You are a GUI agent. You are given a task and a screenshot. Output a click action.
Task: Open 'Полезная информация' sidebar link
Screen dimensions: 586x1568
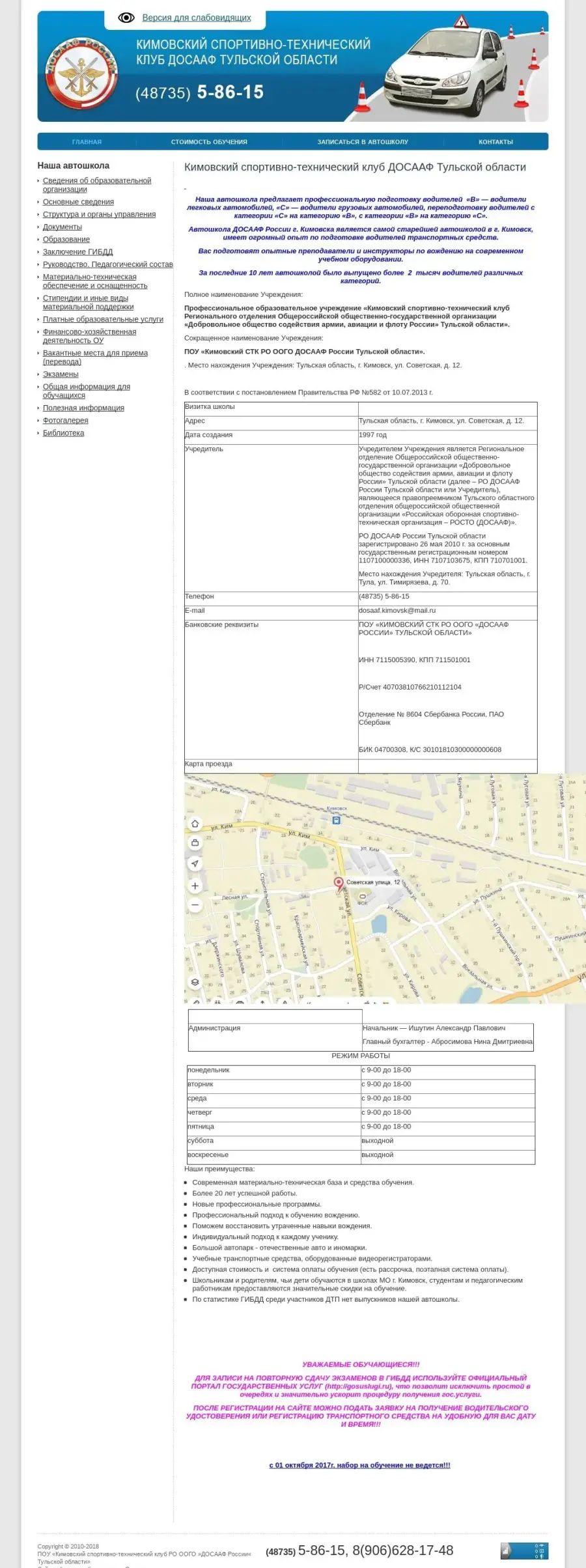[83, 408]
